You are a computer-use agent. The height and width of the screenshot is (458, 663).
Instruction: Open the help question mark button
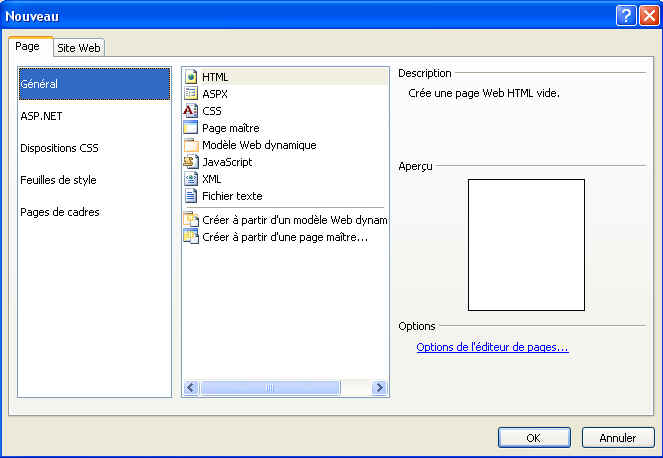(626, 16)
